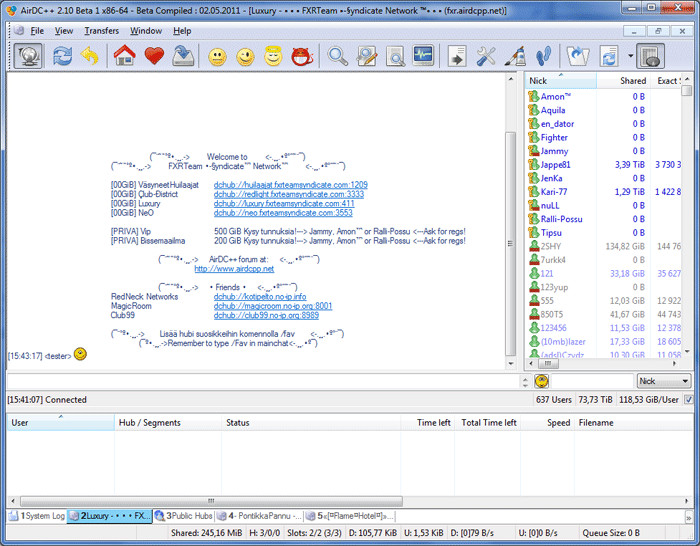Expand the tab bar overflow chevron
This screenshot has height=546, width=700.
pyautogui.click(x=689, y=517)
